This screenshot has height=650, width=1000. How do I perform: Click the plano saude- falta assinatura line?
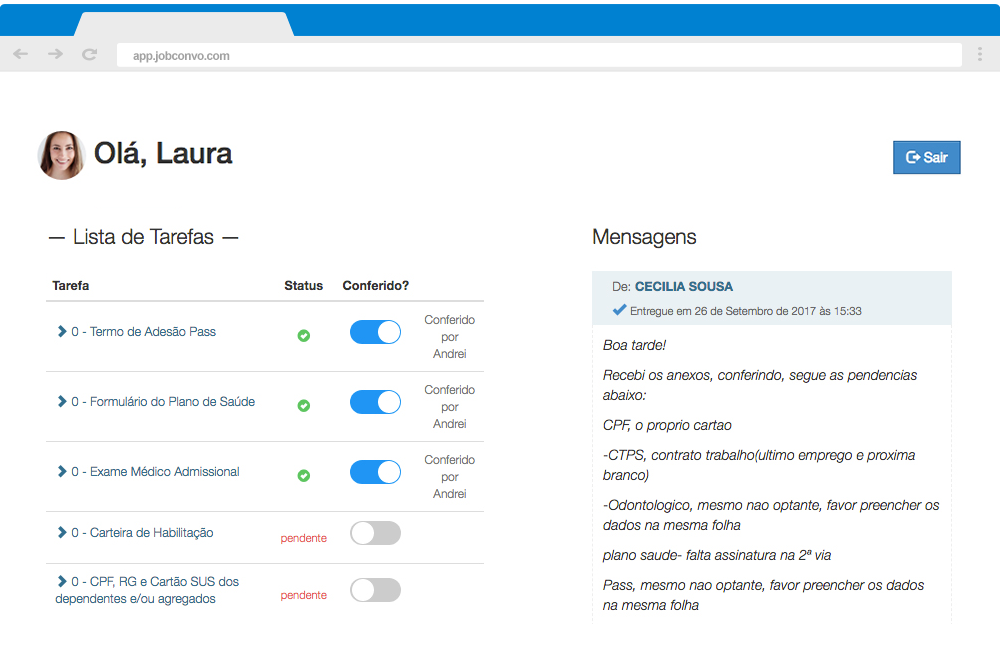(717, 556)
